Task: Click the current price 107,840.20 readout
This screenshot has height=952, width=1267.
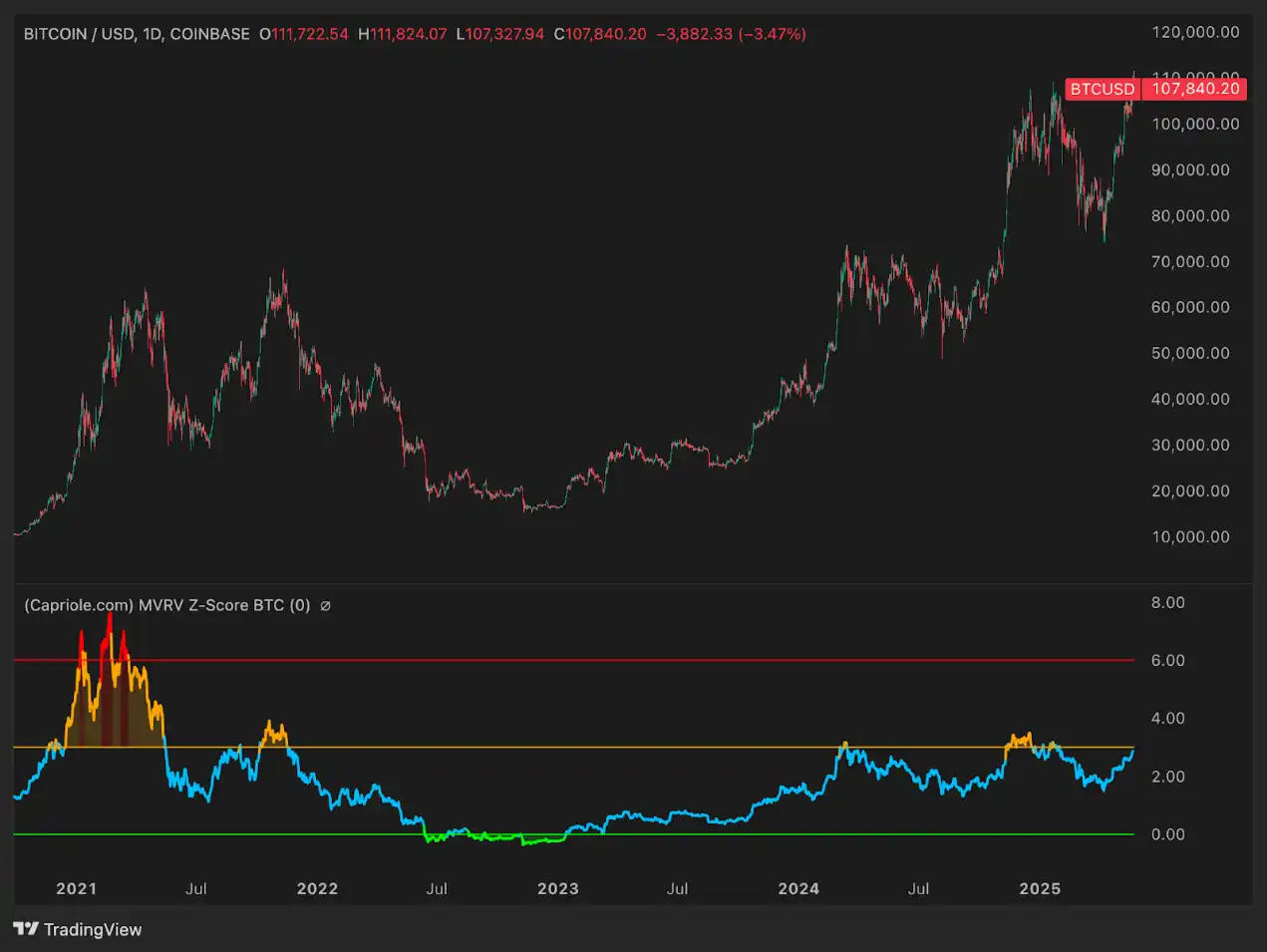Action: pos(600,33)
